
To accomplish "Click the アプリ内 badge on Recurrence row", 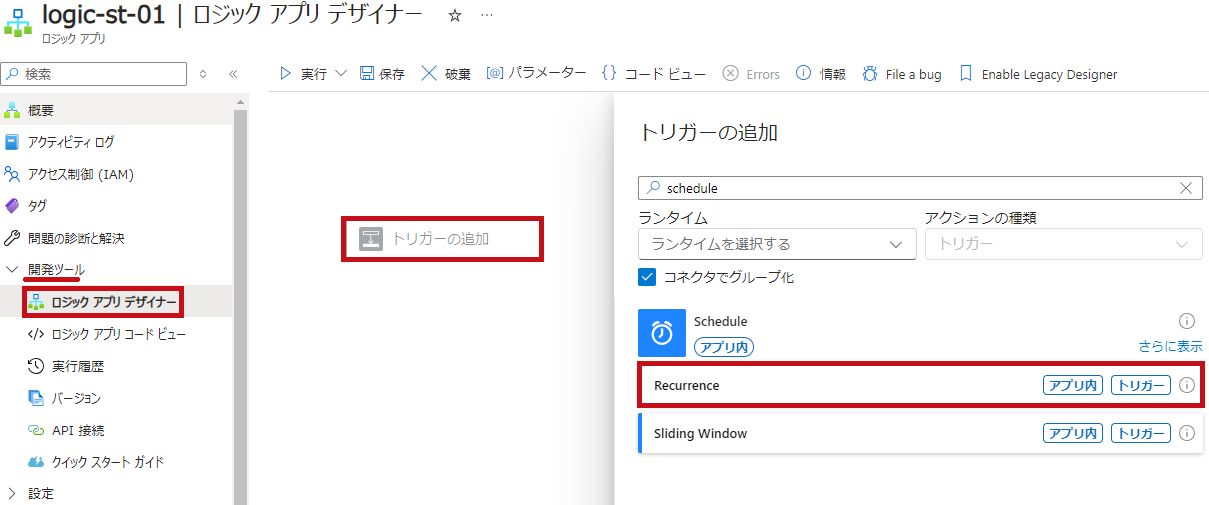I will 1073,385.
